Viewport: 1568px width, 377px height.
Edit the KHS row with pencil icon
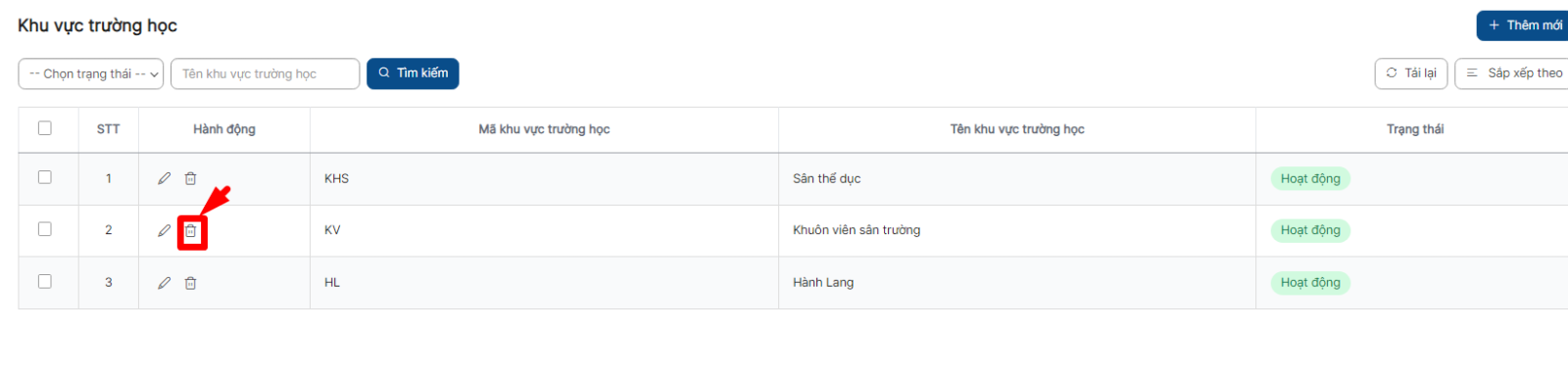[x=164, y=178]
